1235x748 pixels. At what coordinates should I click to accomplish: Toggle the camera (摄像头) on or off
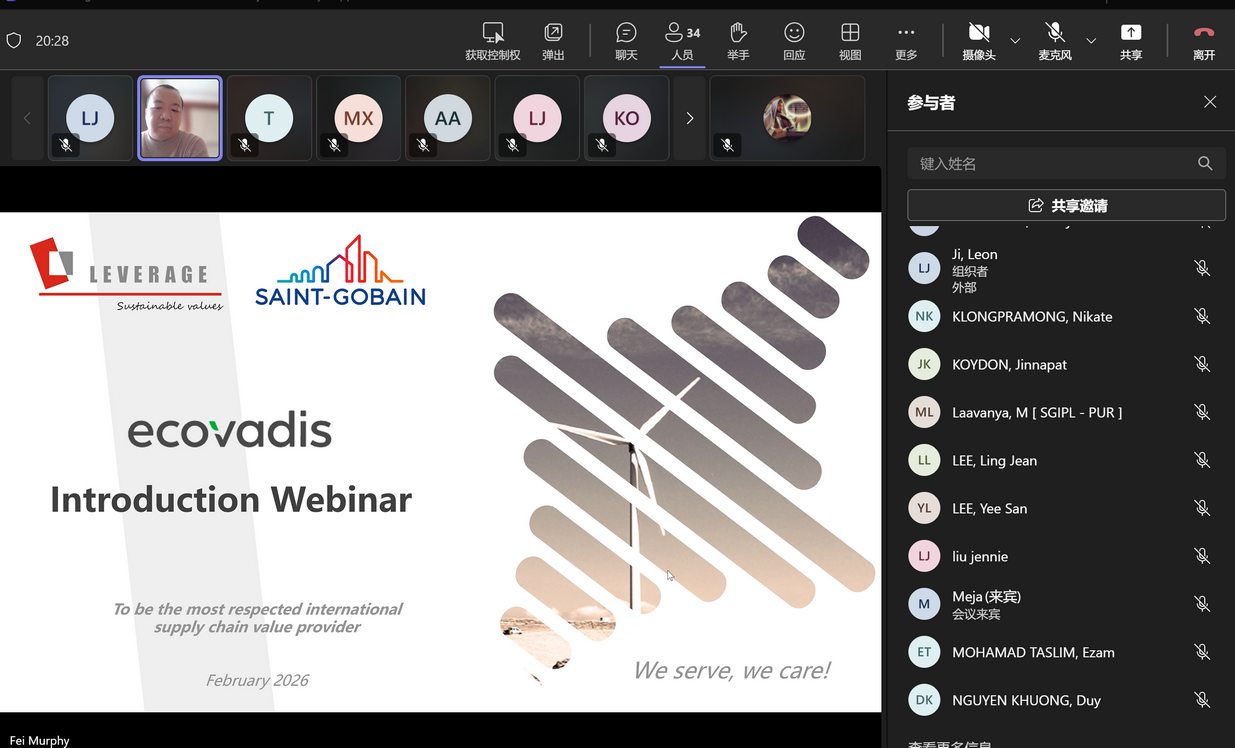pyautogui.click(x=978, y=41)
